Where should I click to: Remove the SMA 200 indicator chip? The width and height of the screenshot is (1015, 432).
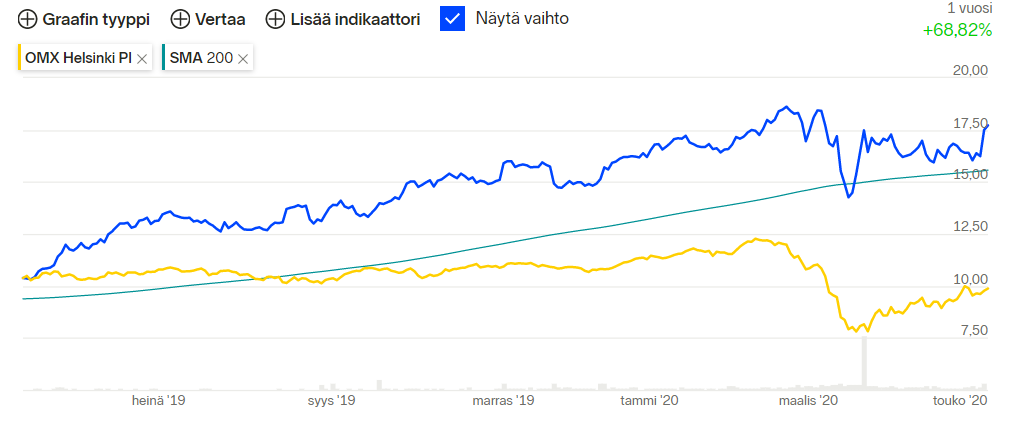coord(243,59)
